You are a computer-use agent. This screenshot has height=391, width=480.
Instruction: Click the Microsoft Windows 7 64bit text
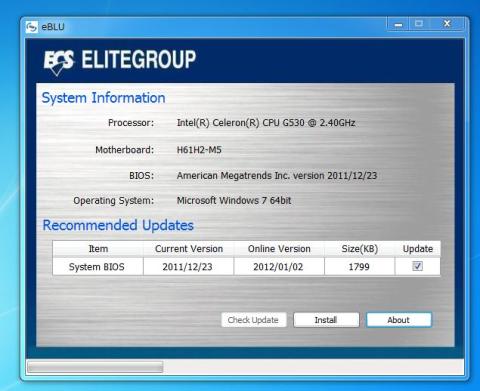234,201
